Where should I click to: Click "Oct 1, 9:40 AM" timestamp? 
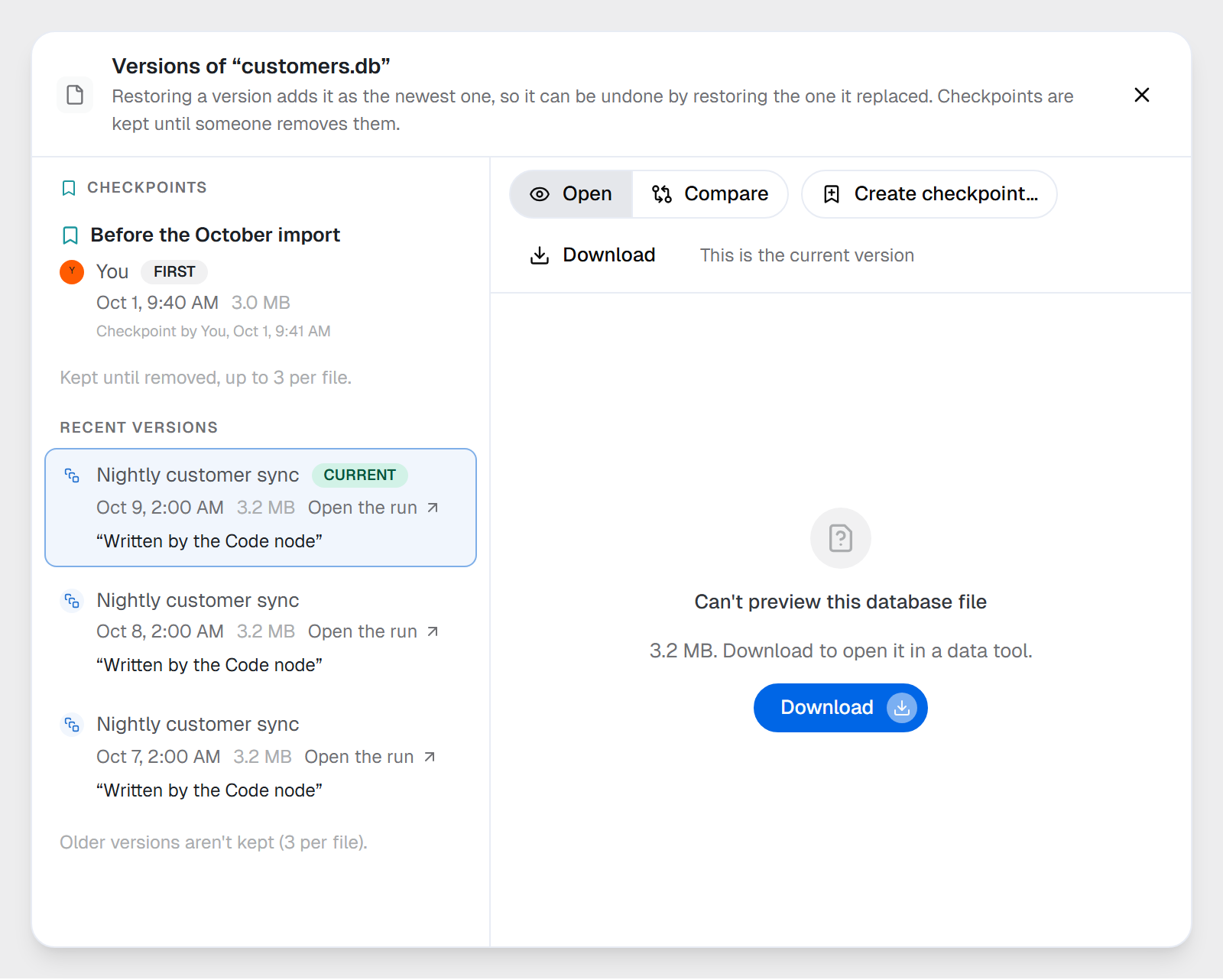coord(157,303)
